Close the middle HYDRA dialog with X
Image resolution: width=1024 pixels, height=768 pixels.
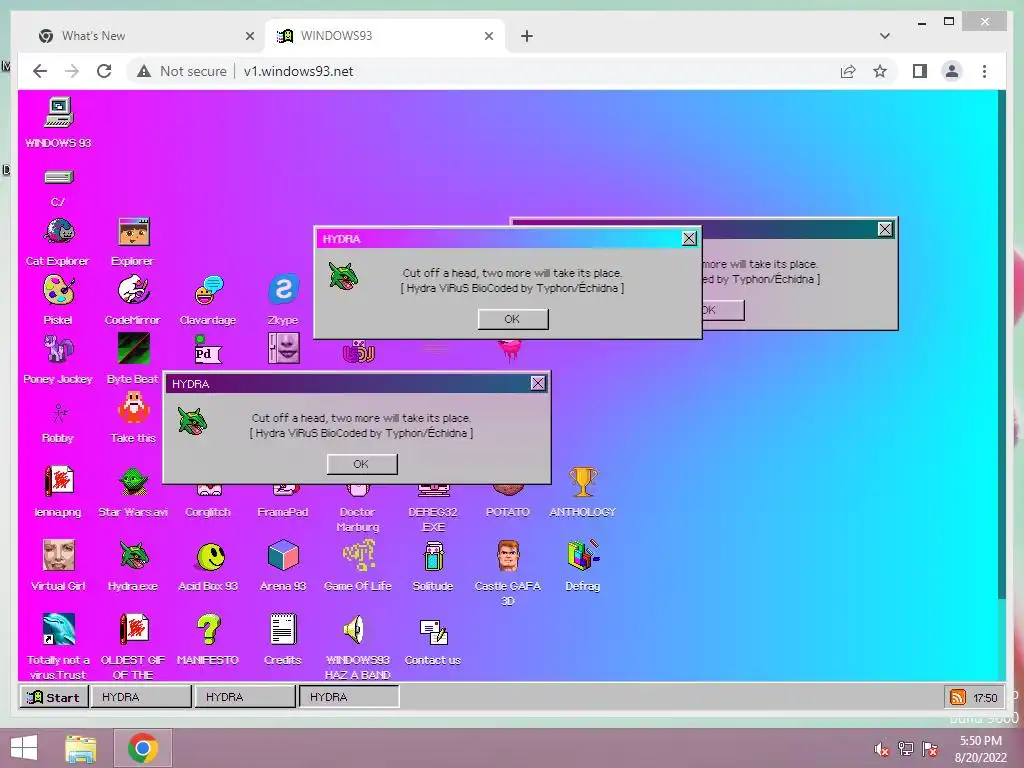tap(689, 238)
